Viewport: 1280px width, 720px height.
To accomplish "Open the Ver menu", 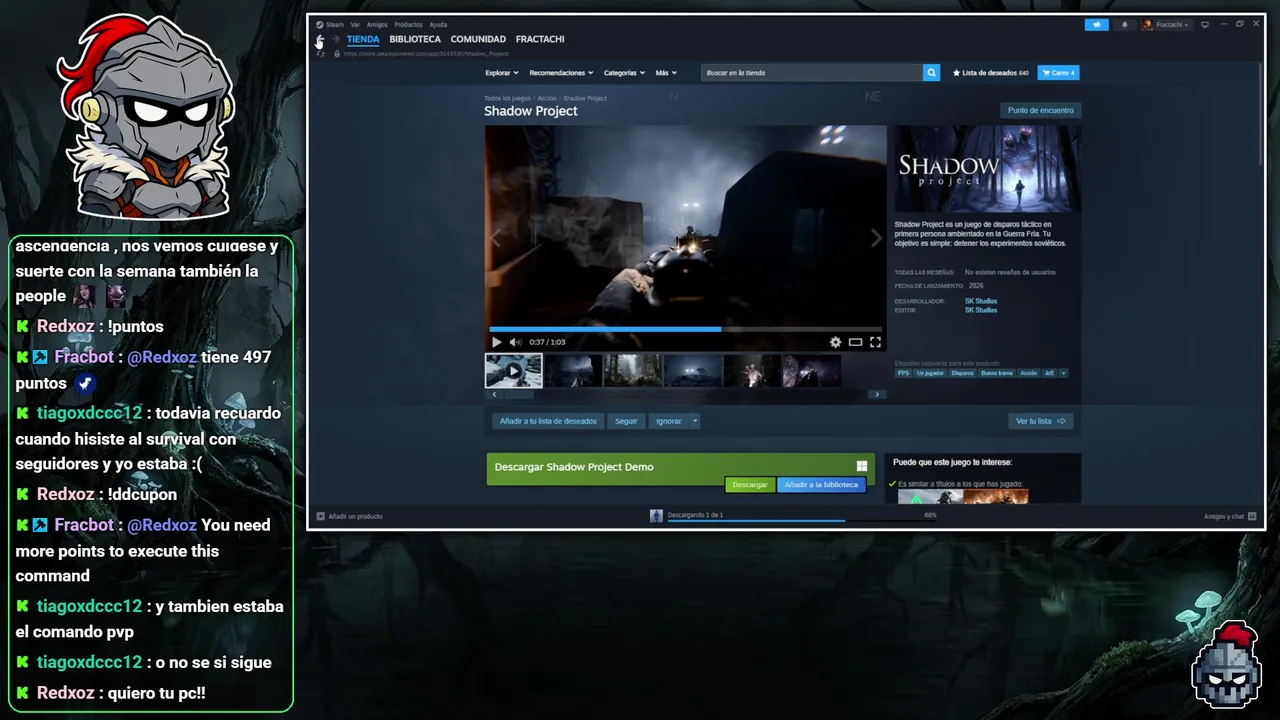I will pos(355,25).
